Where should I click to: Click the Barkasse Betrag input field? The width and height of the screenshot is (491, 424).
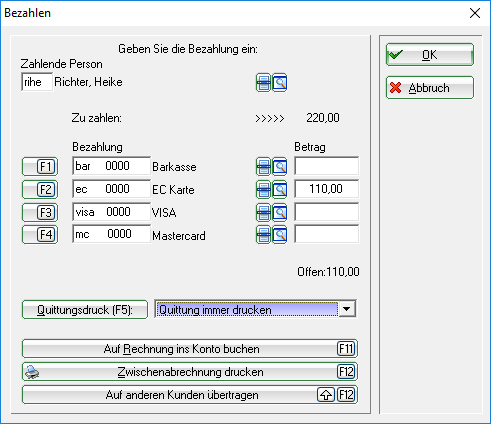tap(327, 166)
